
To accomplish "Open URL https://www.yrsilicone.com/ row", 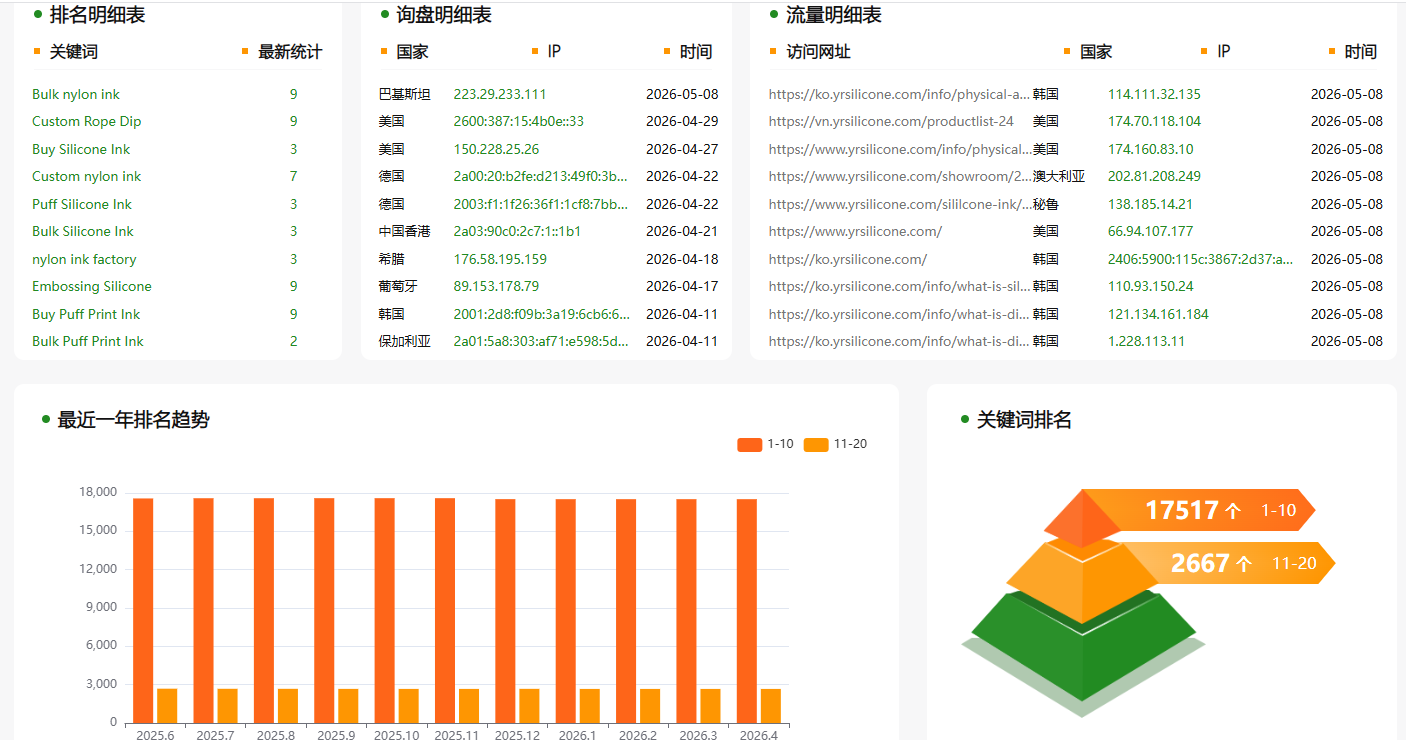I will pos(855,231).
